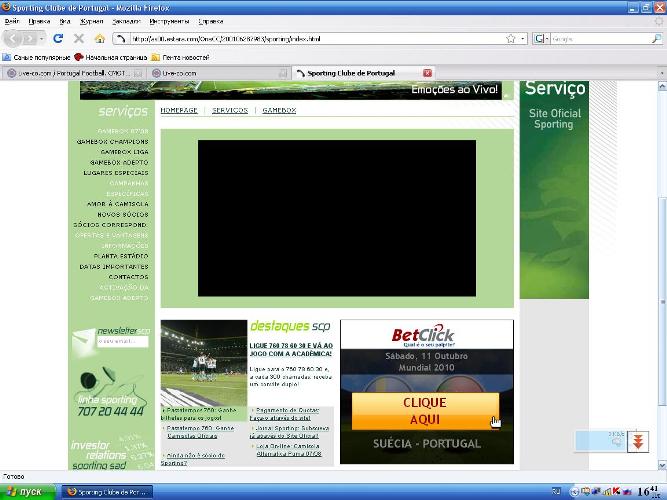The height and width of the screenshot is (500, 667).
Task: Switch to the Portugal Football tab
Action: pos(75,73)
